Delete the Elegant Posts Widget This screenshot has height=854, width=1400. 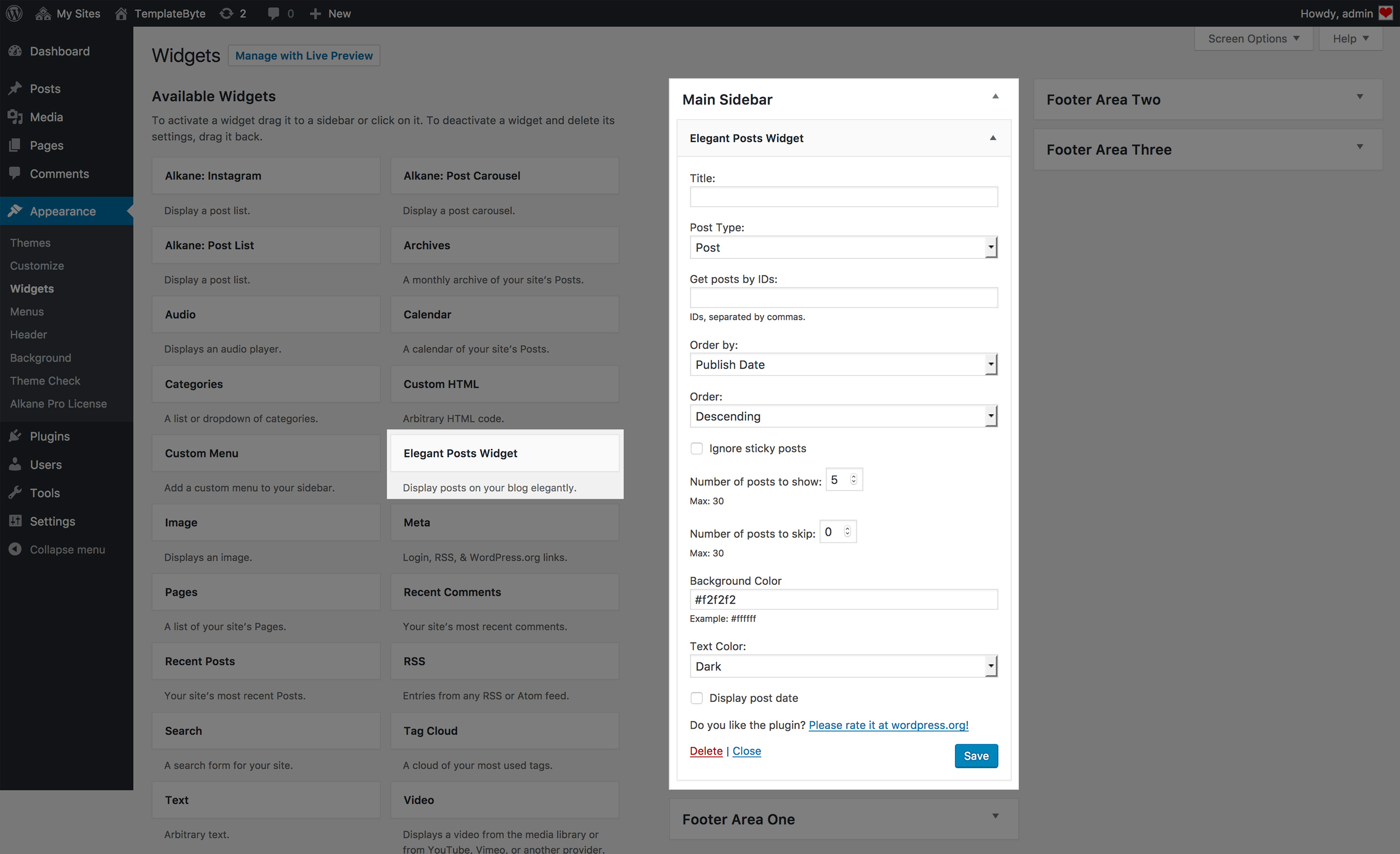pos(706,750)
